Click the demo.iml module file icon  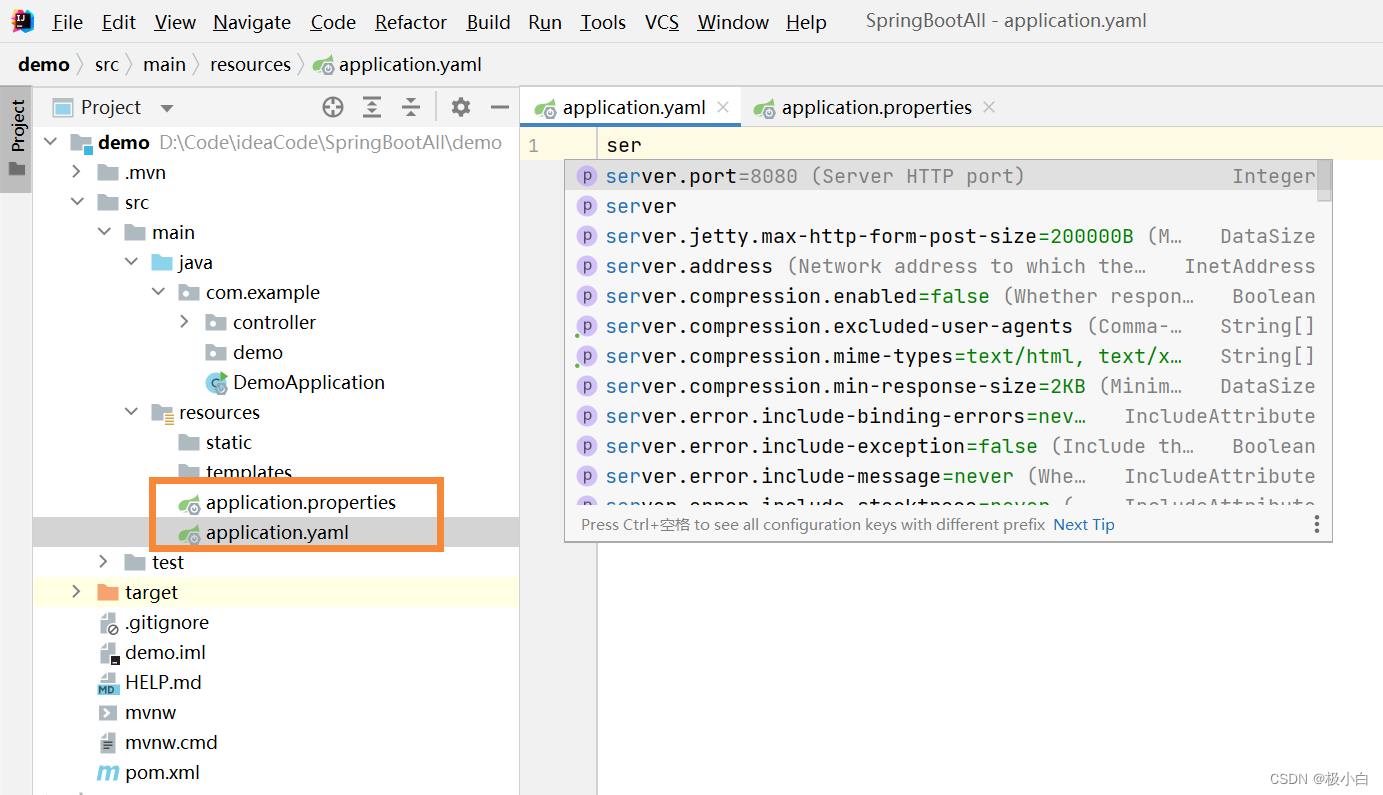(108, 652)
